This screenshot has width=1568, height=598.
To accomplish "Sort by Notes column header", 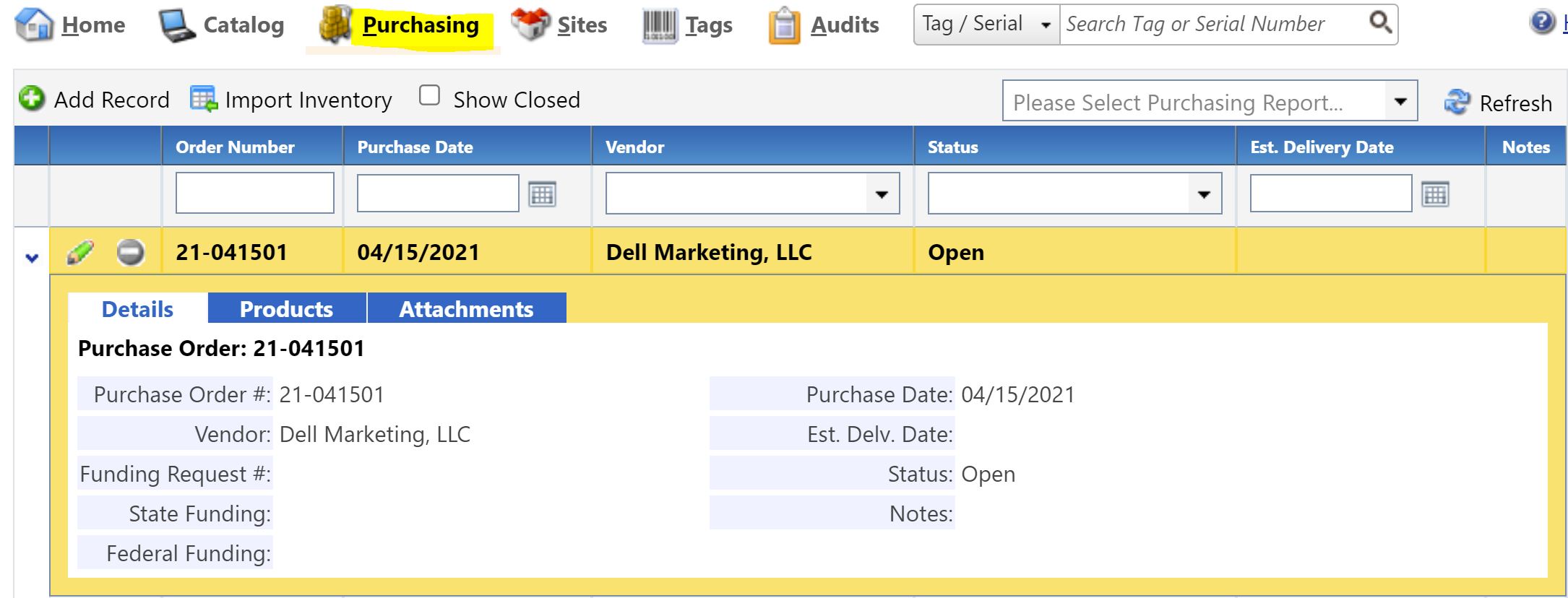I will pos(1526,147).
